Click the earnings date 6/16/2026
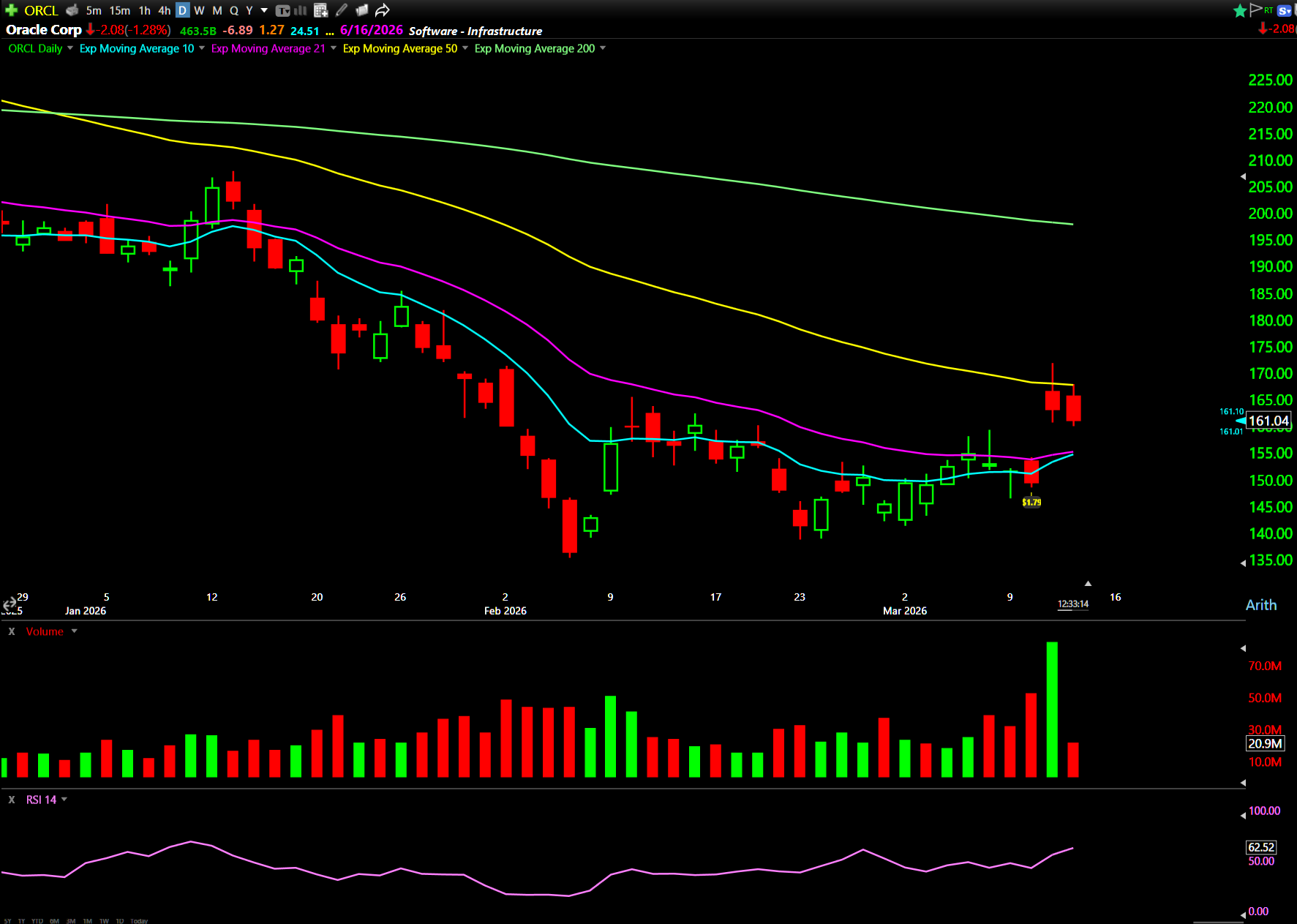The height and width of the screenshot is (924, 1297). 371,30
